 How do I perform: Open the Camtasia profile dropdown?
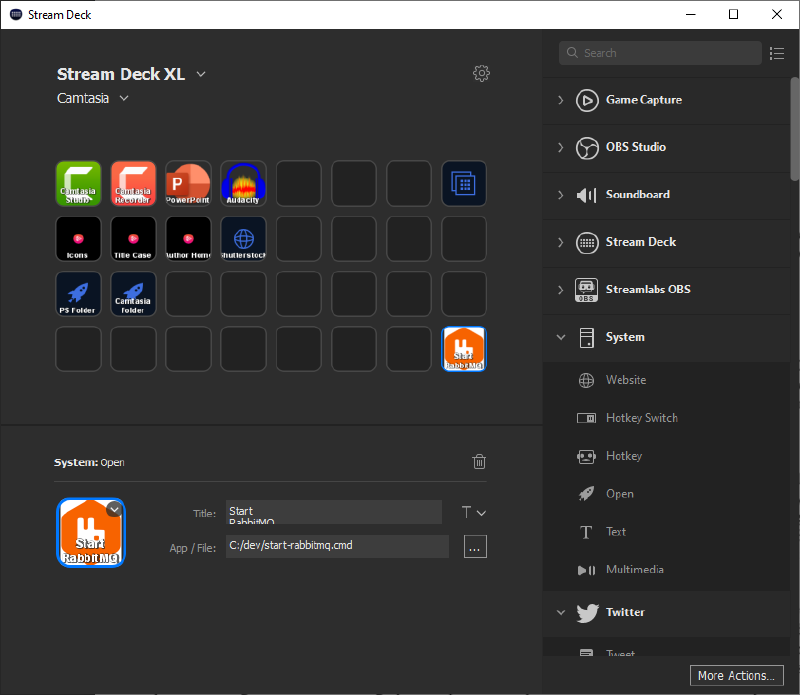pyautogui.click(x=124, y=98)
